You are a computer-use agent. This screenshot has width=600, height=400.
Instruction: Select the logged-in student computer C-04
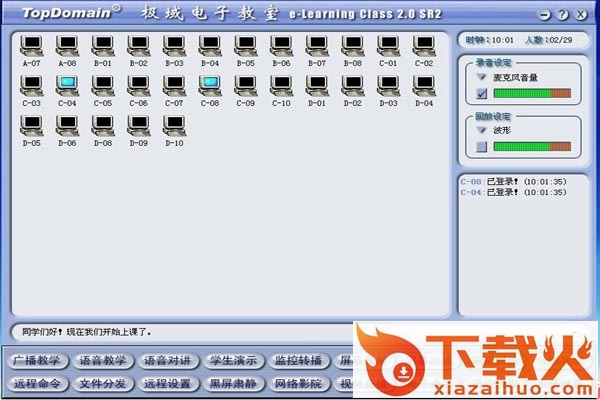67,86
